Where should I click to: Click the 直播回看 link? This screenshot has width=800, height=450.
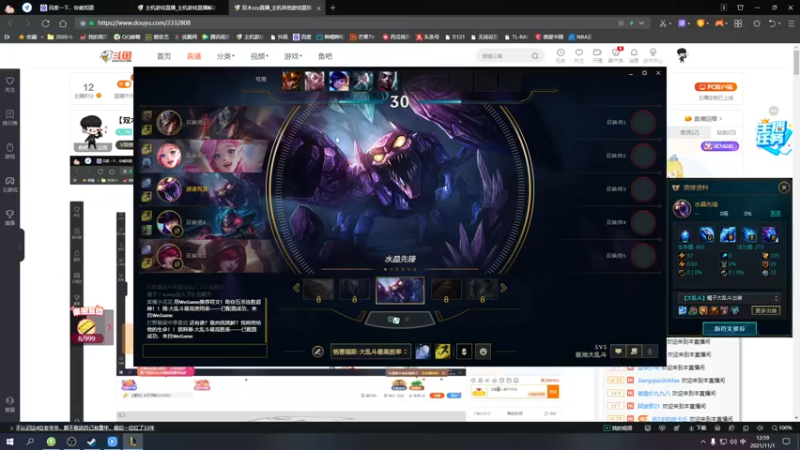(x=703, y=118)
